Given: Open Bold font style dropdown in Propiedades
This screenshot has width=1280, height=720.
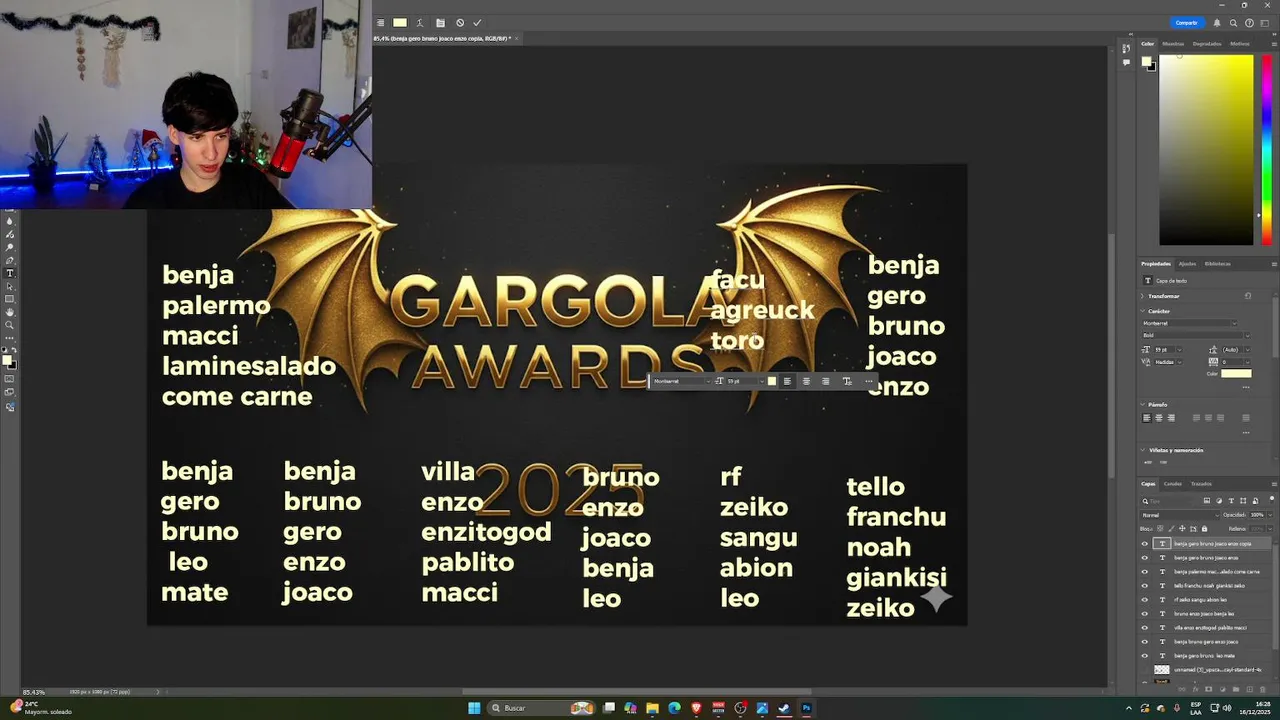Looking at the screenshot, I should 1247,335.
